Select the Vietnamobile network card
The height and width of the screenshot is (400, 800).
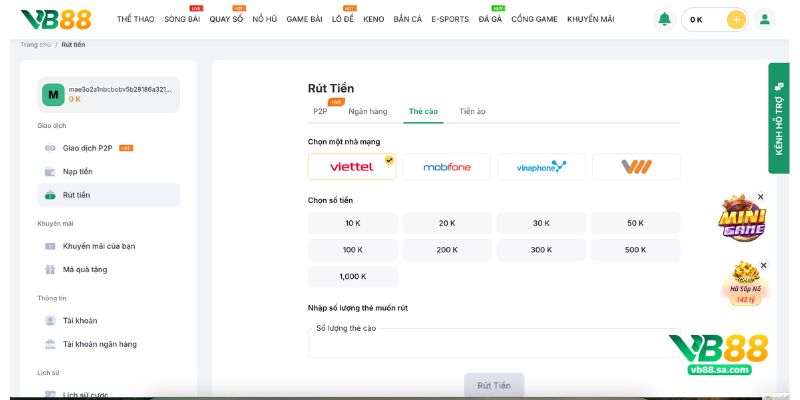coord(636,167)
